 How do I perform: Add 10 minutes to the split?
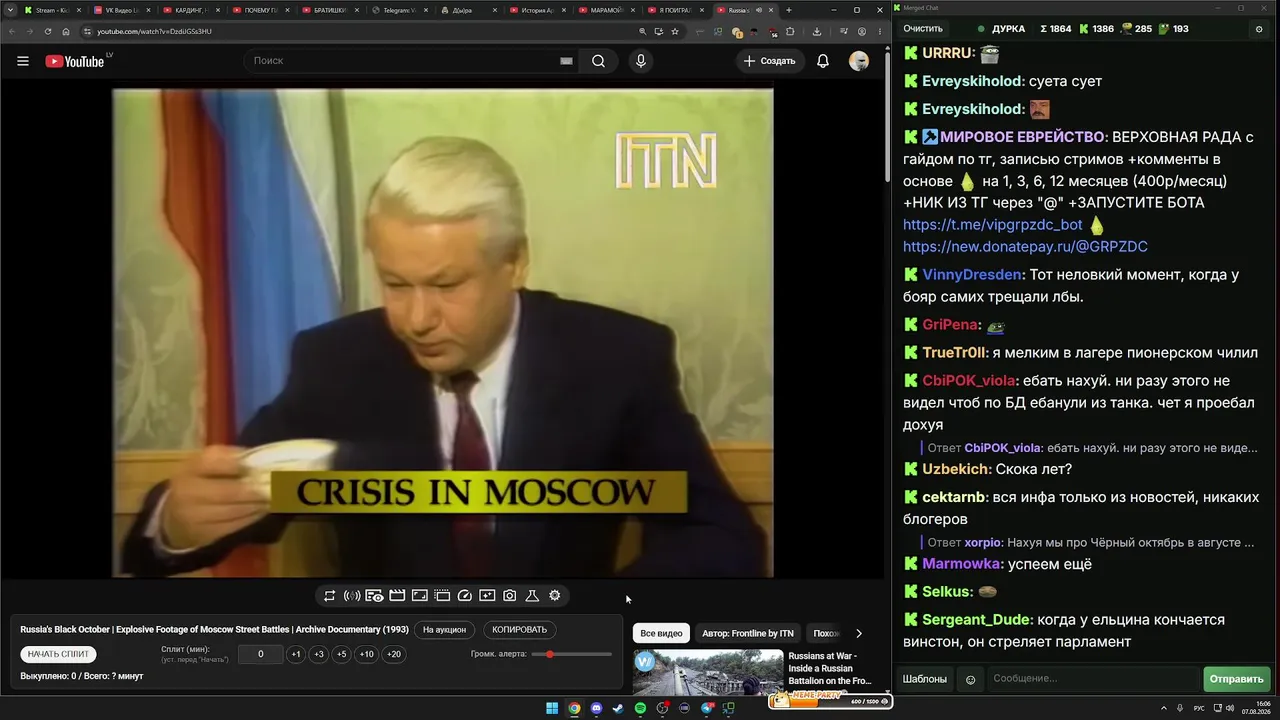click(367, 654)
